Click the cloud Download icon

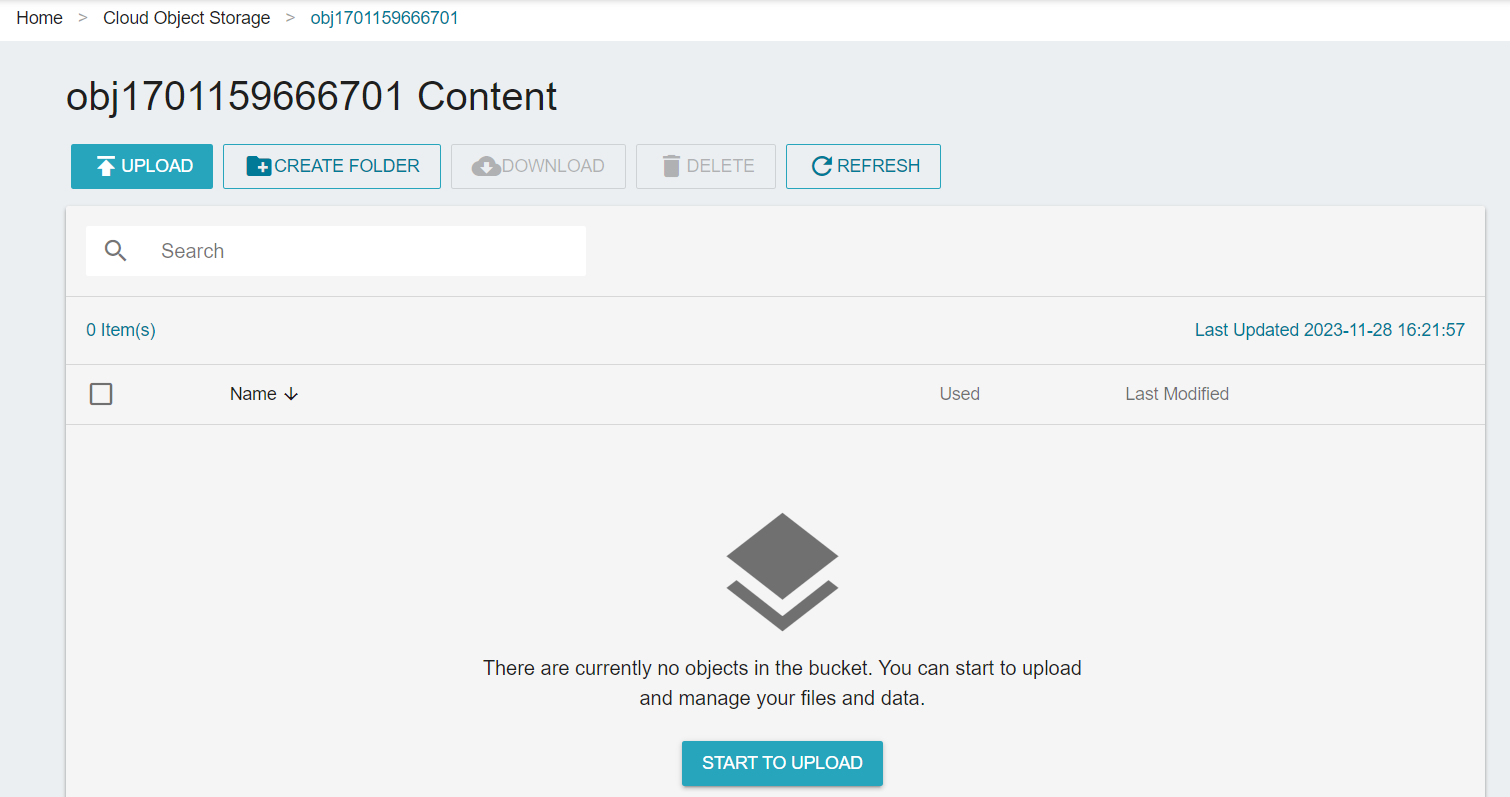(x=486, y=166)
